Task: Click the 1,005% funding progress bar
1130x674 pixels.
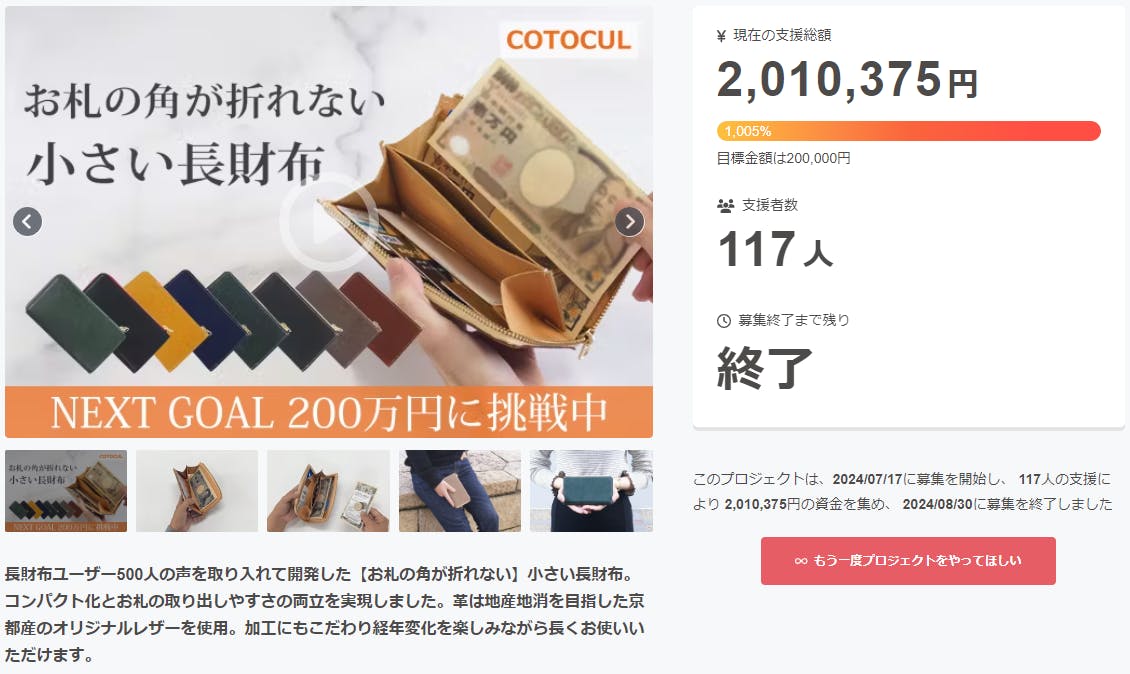Action: tap(908, 131)
